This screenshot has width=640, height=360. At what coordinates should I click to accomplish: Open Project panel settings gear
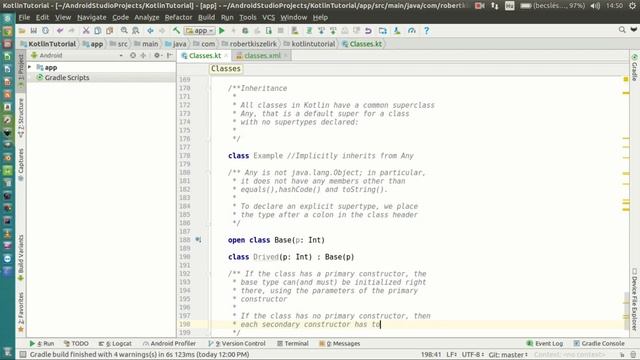(x=157, y=56)
